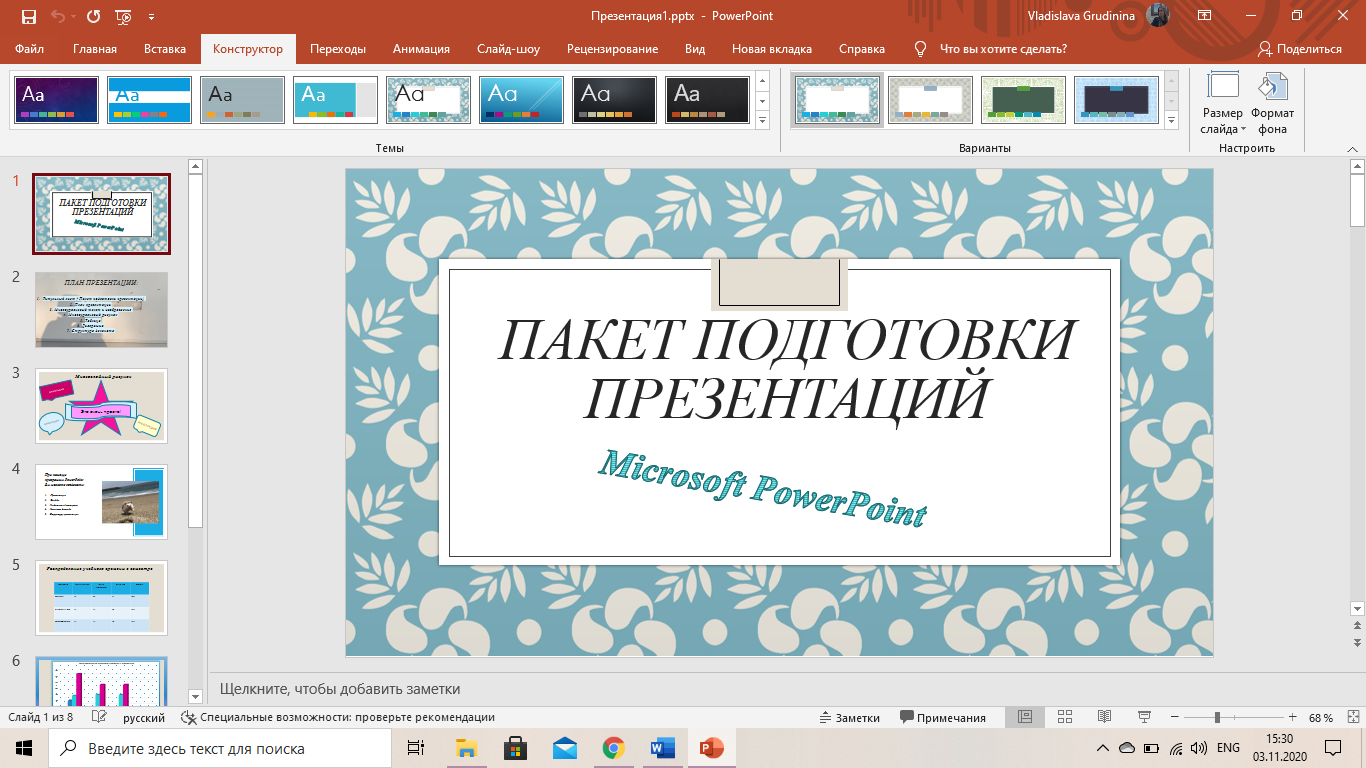Open the Анимация tab
Viewport: 1366px width, 768px height.
421,49
